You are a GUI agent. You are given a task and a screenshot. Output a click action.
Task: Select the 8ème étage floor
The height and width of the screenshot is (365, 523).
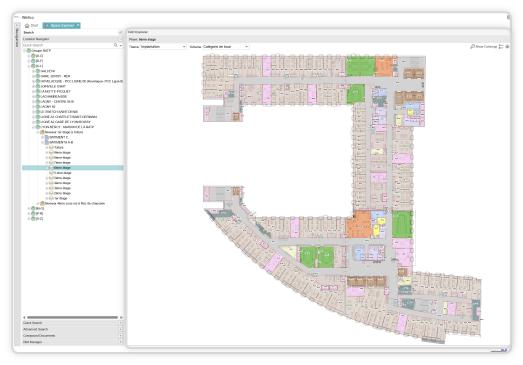(62, 157)
